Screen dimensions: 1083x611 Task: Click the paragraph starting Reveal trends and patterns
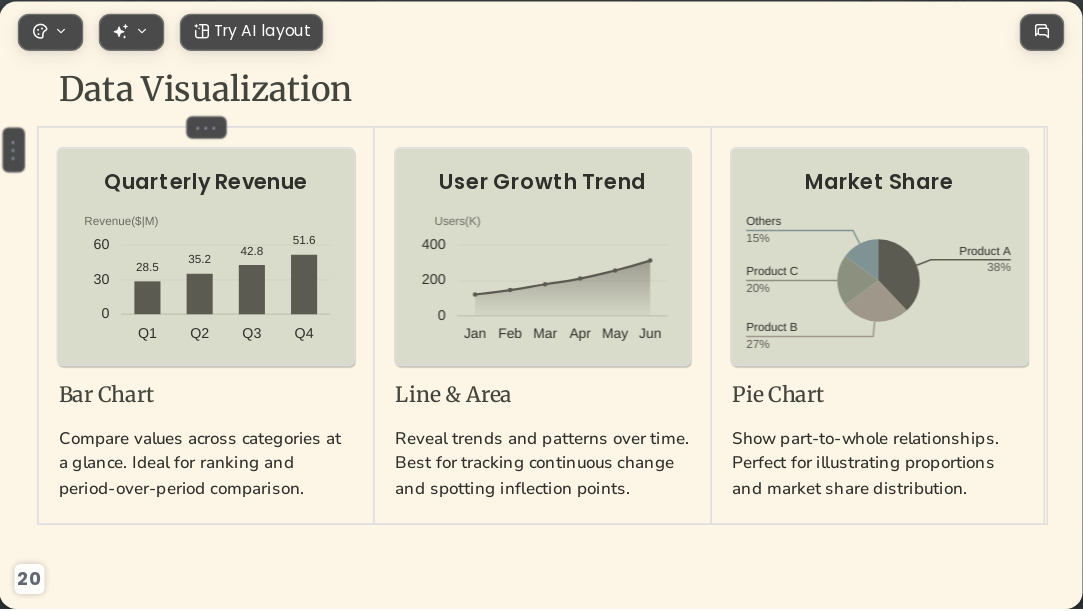click(542, 463)
